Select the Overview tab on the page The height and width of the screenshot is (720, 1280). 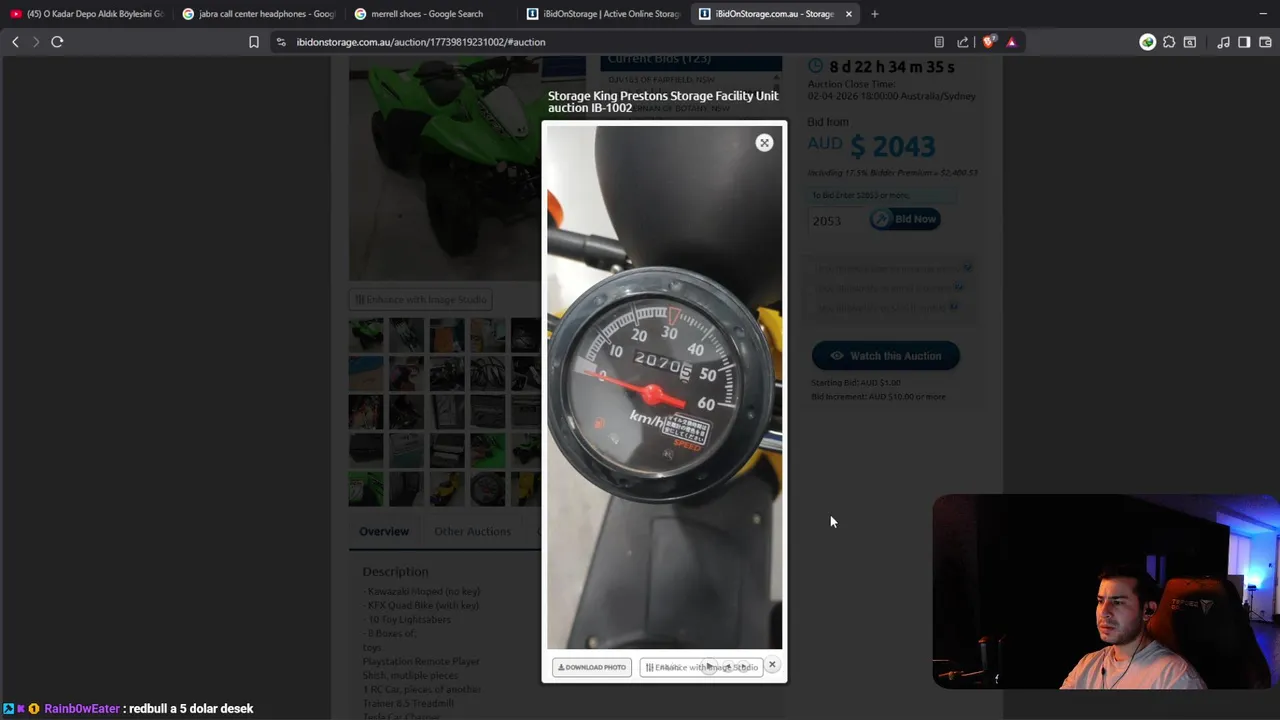click(x=384, y=532)
